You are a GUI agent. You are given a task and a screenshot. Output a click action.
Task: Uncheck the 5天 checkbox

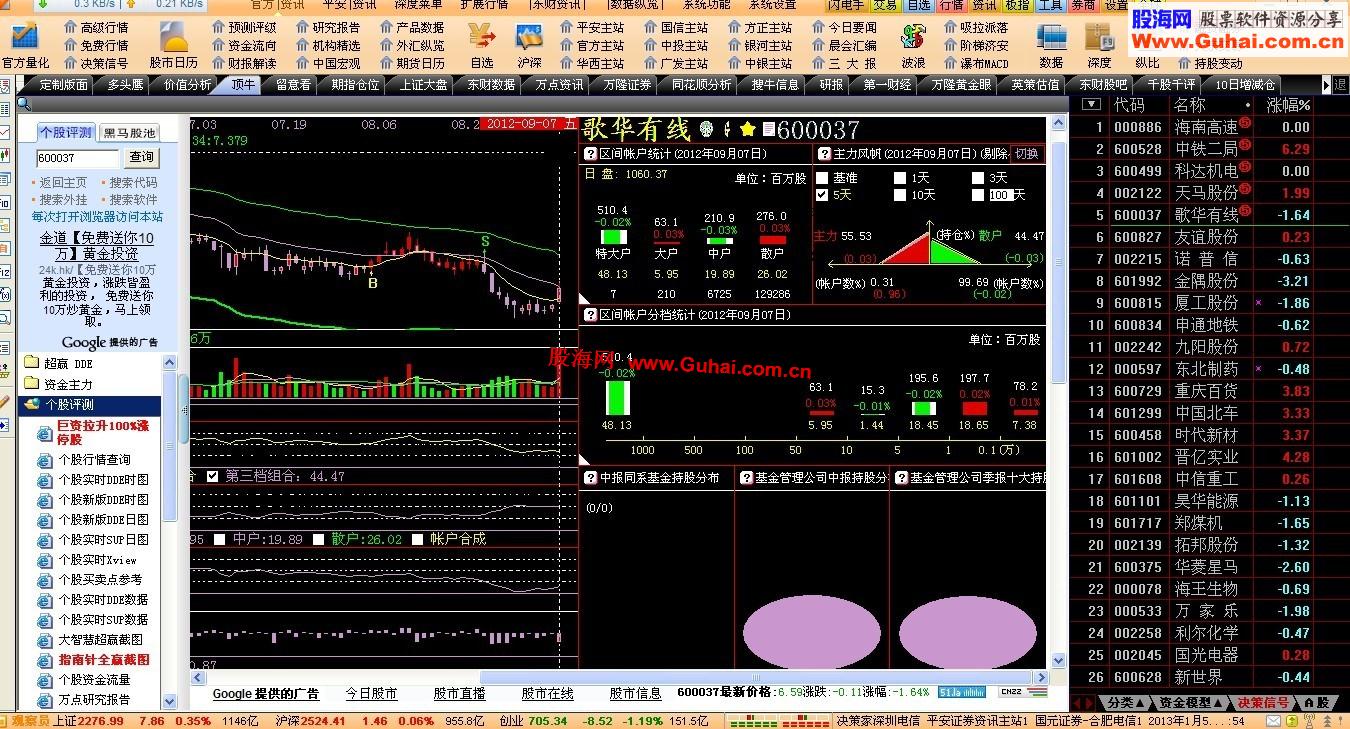(822, 195)
